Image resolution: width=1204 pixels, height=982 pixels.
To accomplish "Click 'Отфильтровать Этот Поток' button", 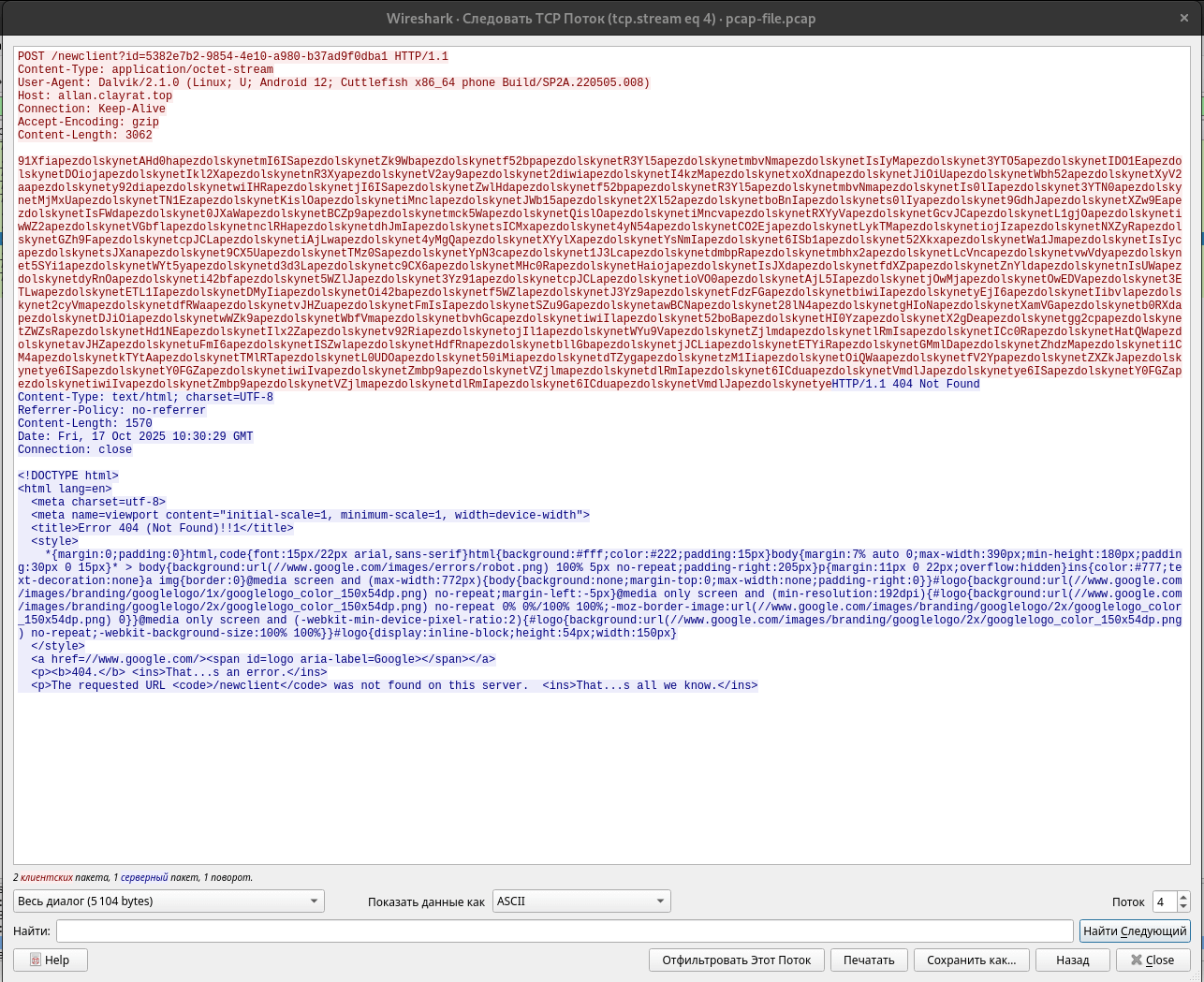I will tap(736, 960).
